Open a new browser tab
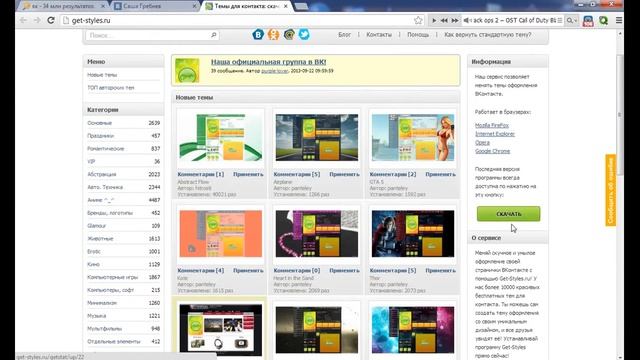This screenshot has width=640, height=360. coord(301,6)
